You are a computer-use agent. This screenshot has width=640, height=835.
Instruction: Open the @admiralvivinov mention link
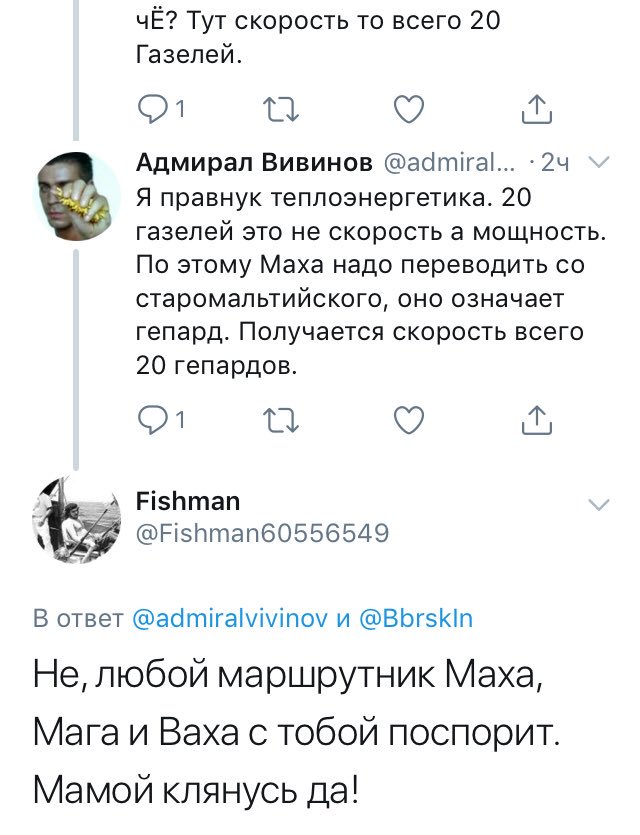[231, 618]
